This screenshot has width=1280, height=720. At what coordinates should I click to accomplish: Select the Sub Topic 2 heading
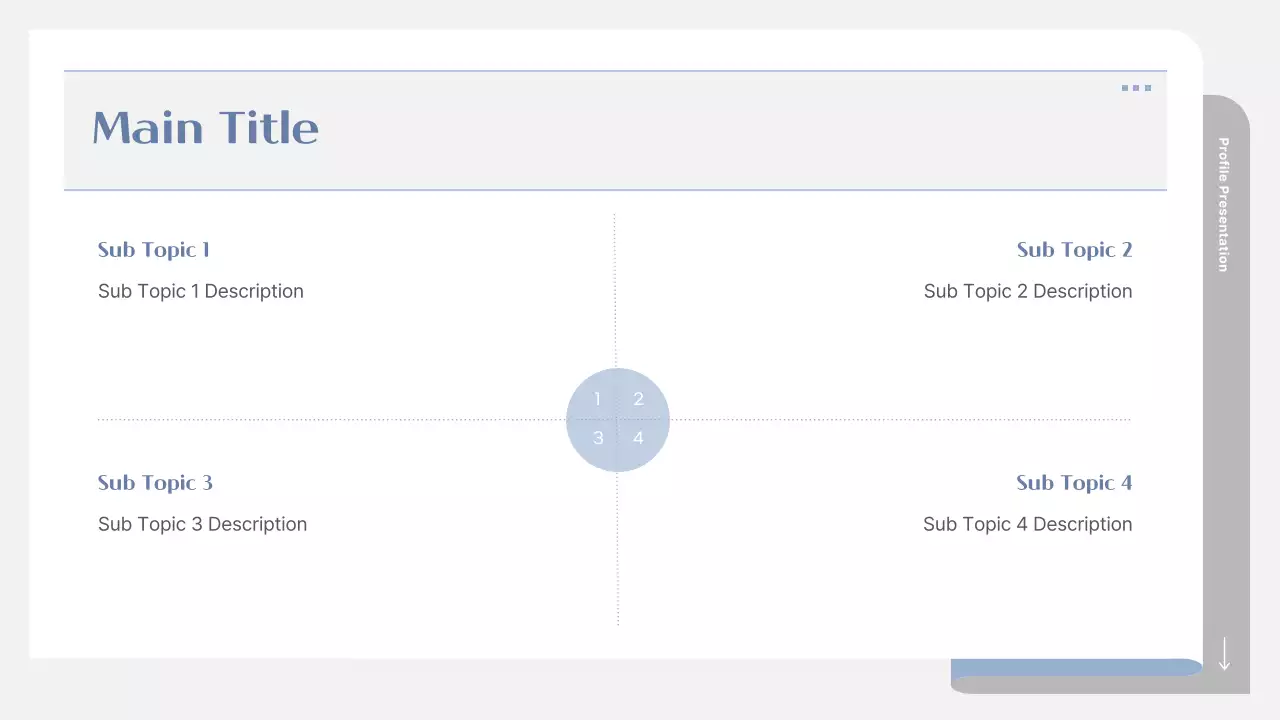coord(1074,250)
